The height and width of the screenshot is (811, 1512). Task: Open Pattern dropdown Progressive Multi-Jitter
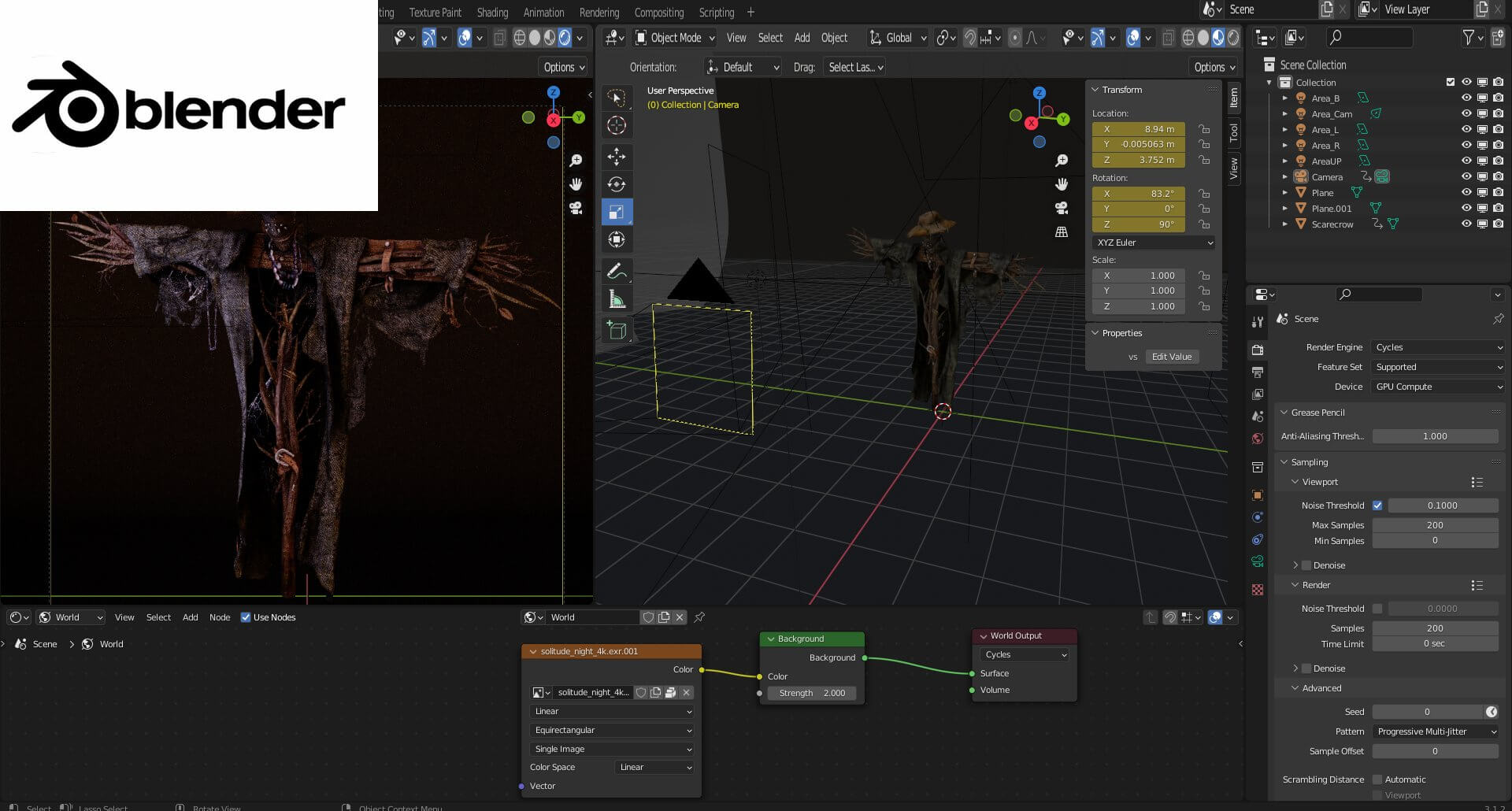[x=1435, y=731]
